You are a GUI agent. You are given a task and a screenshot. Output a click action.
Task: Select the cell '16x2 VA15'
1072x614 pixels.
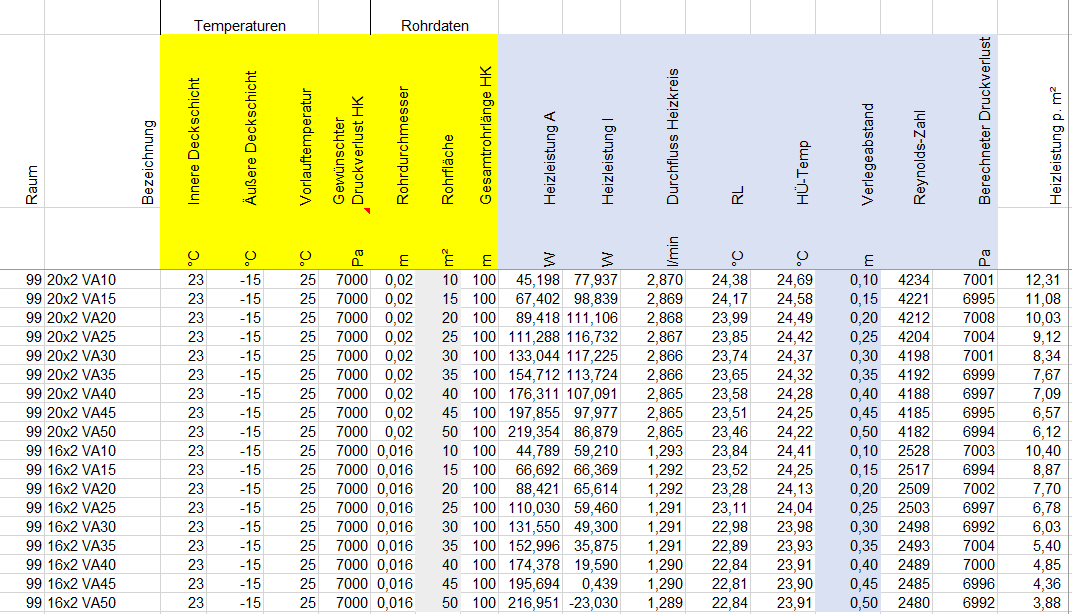[103, 470]
